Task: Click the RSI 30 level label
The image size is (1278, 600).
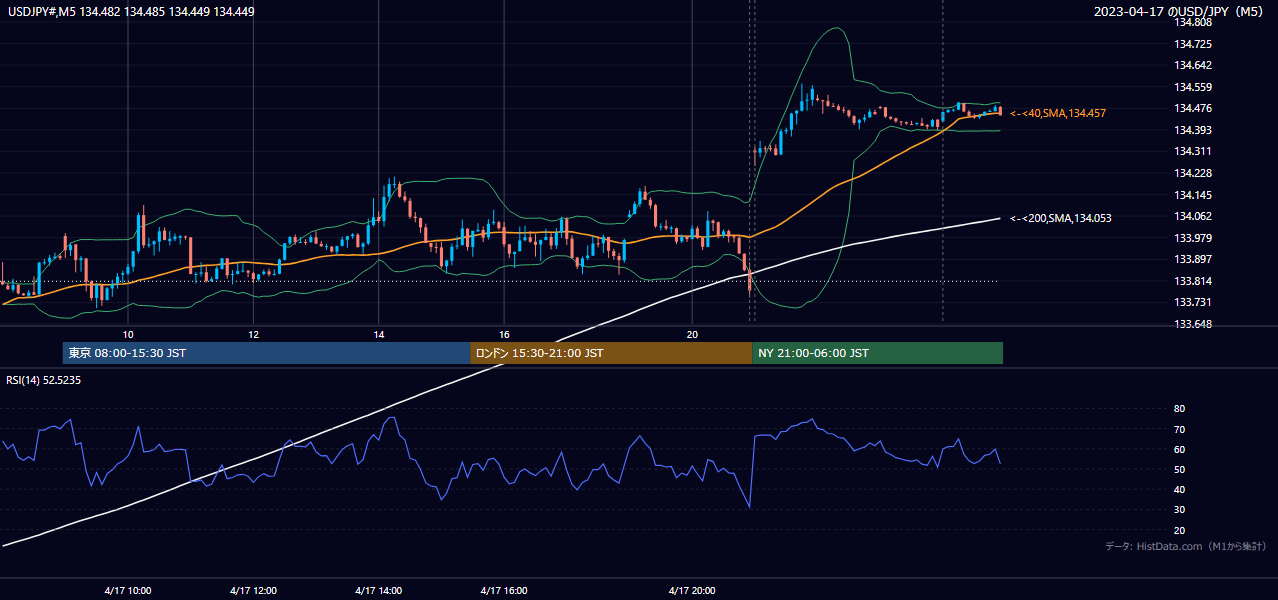Action: (x=1179, y=510)
